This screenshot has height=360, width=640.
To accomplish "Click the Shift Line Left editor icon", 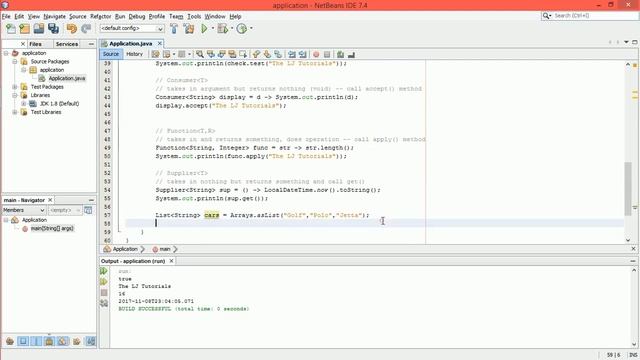I will 292,54.
